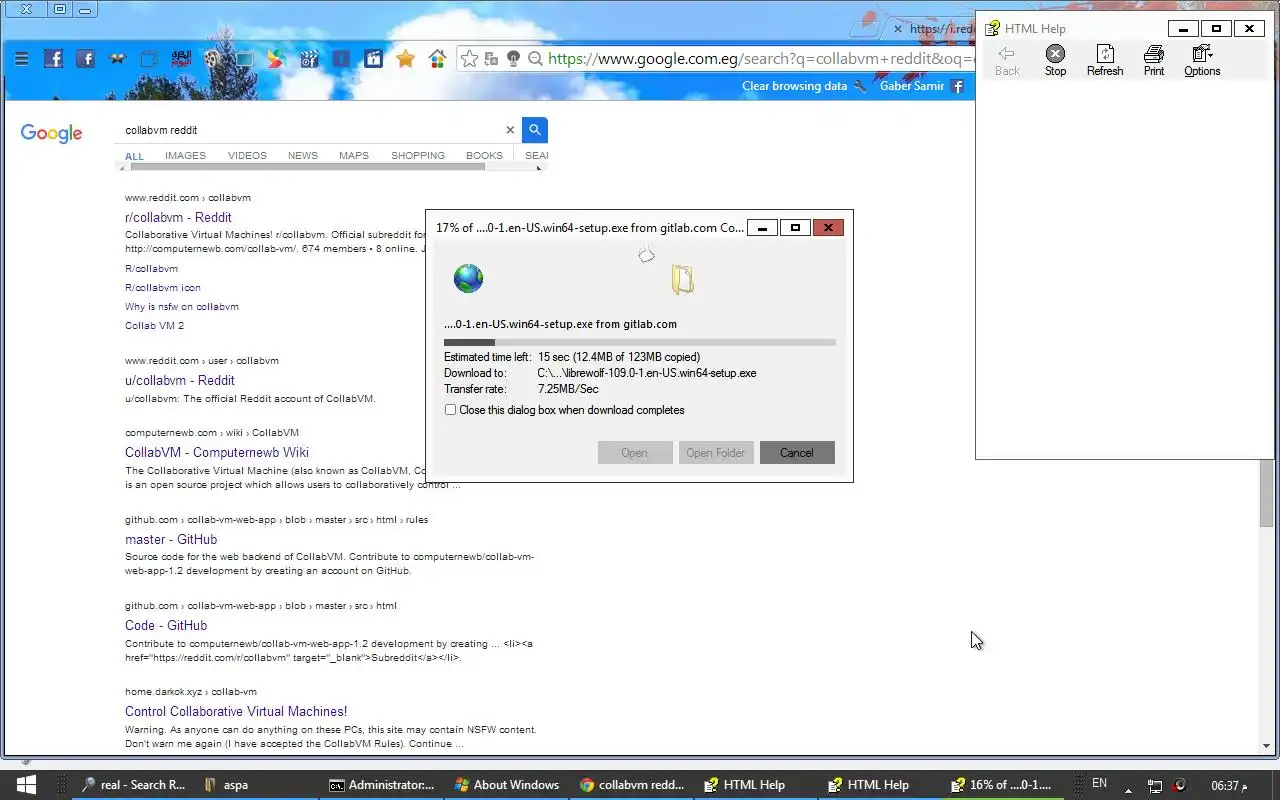
Task: Switch to the VIDEOS search tab
Action: click(x=247, y=155)
